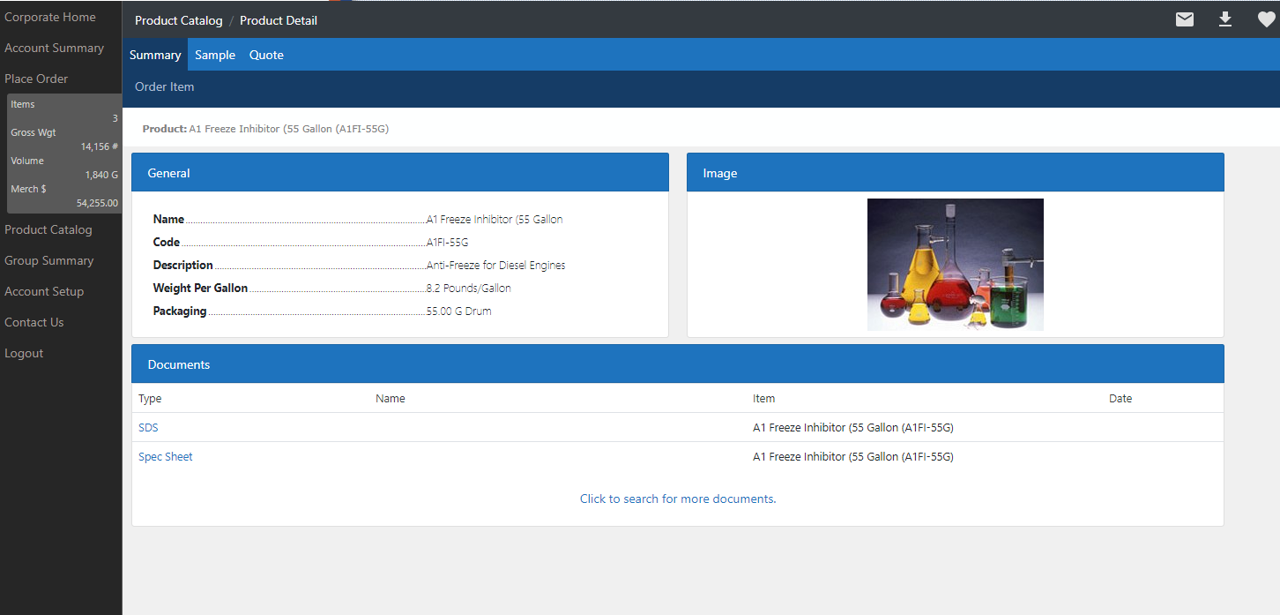The image size is (1280, 615).
Task: Click the product image of chemical flasks
Action: click(955, 264)
